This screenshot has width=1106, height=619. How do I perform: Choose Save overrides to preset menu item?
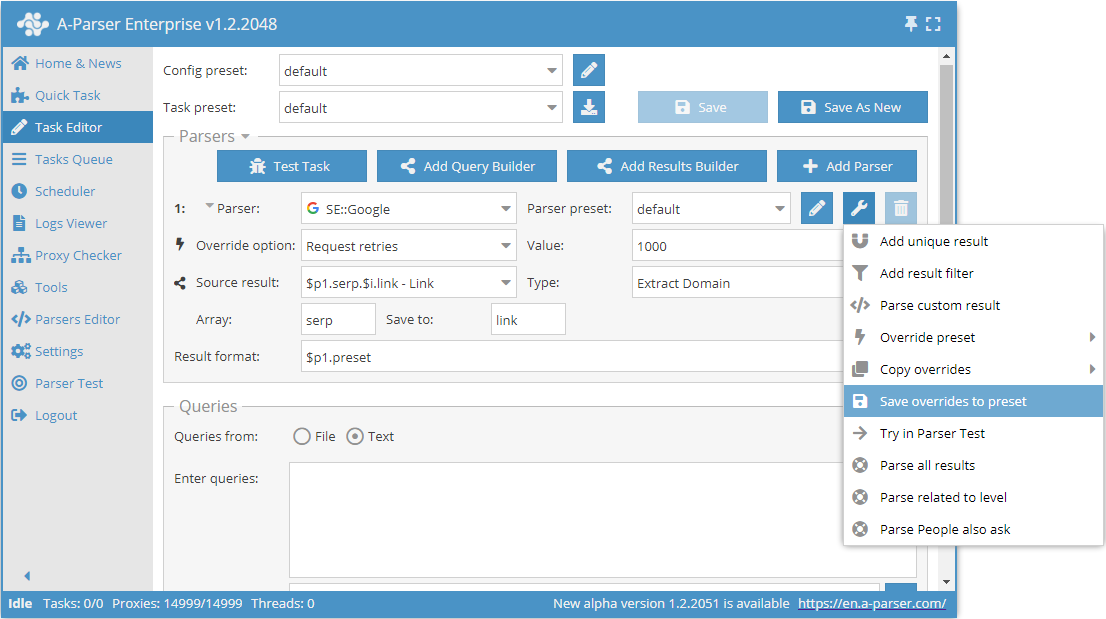(x=952, y=401)
